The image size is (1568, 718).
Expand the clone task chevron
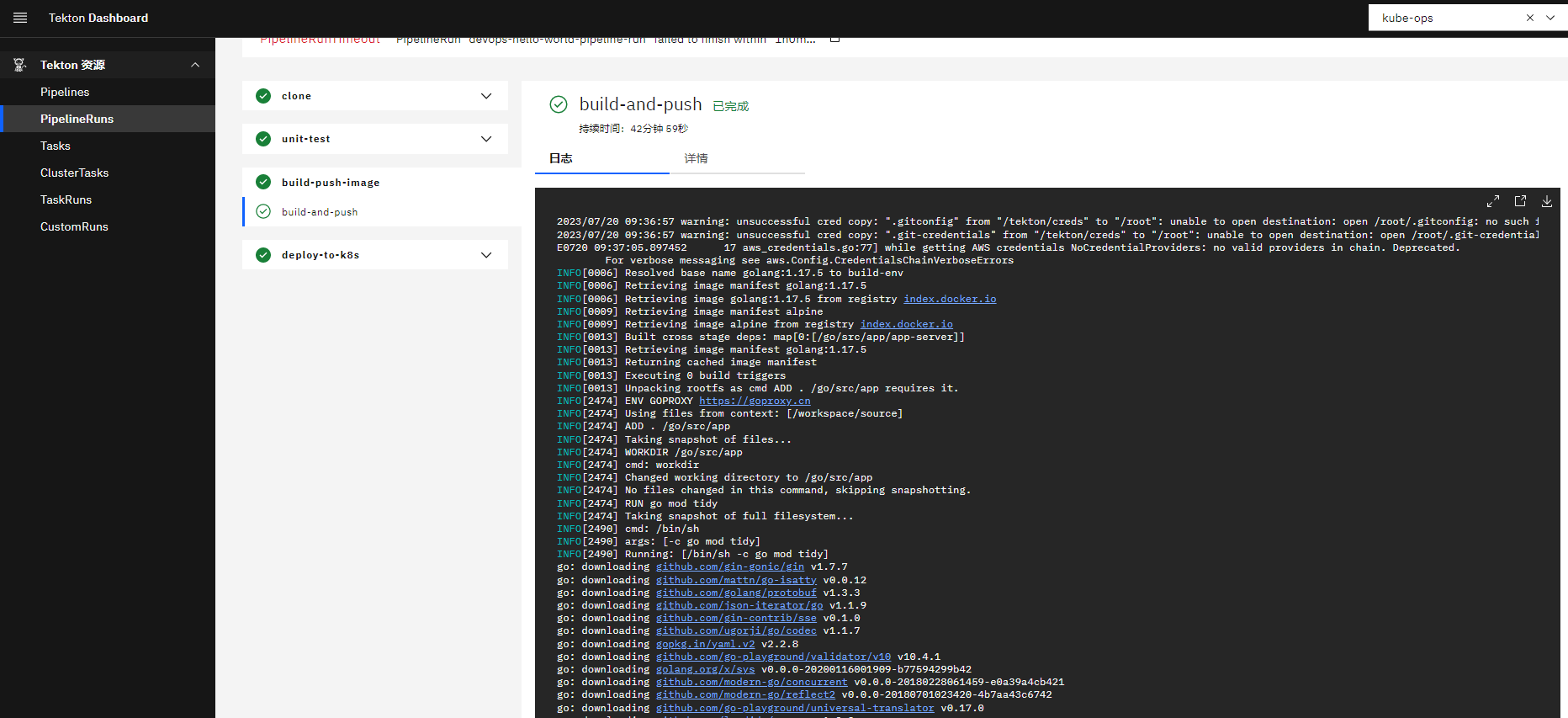pos(486,96)
